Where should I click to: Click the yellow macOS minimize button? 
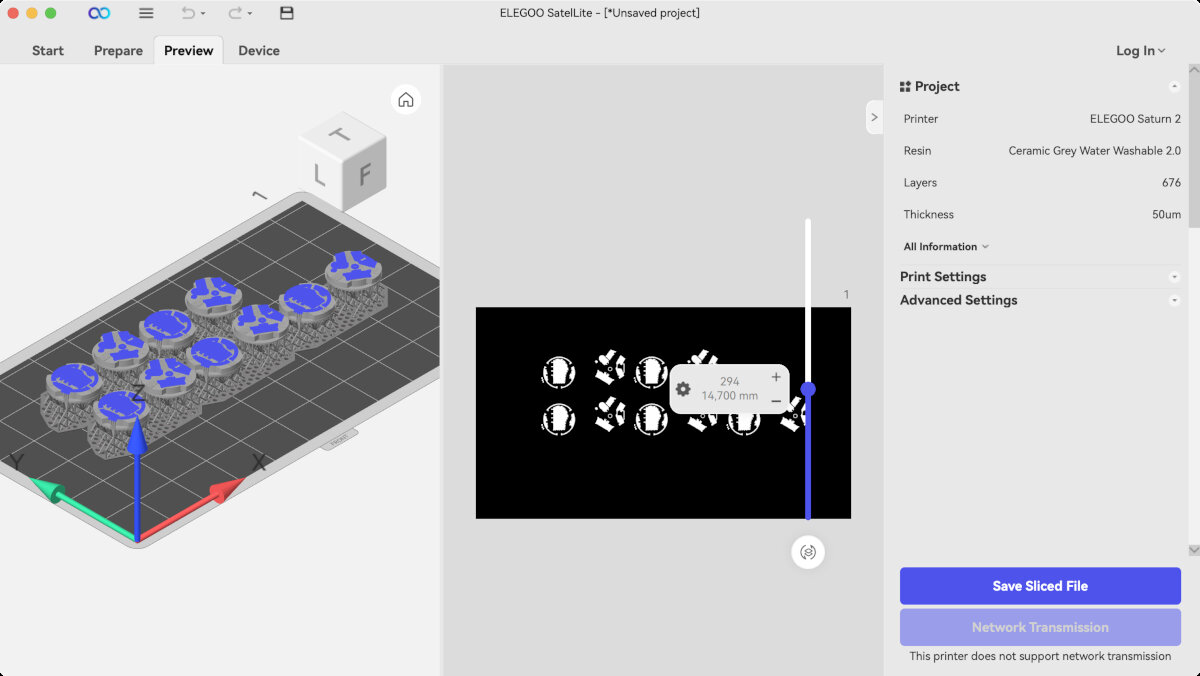coord(32,13)
